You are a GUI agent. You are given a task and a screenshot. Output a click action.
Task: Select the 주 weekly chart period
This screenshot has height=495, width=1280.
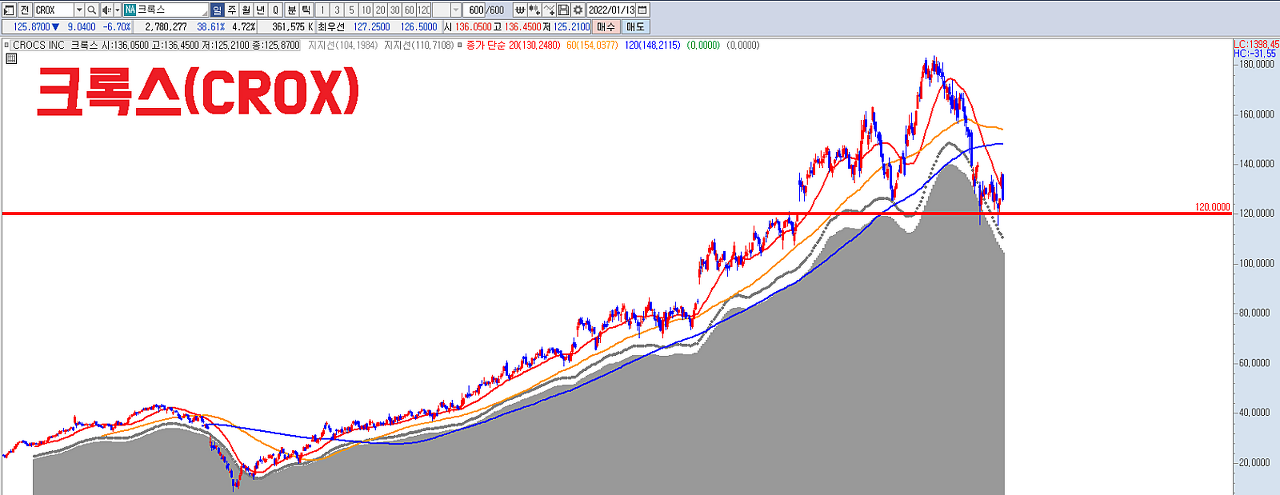pos(232,9)
